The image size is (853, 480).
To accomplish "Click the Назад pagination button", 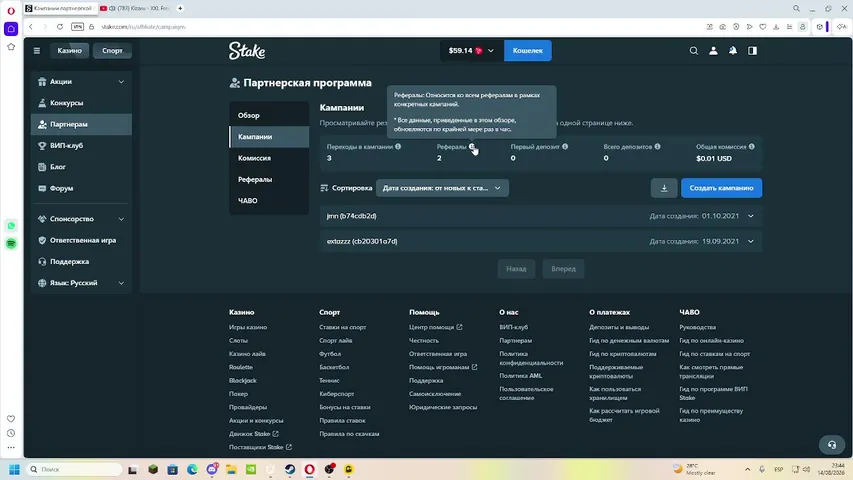I will coord(516,269).
